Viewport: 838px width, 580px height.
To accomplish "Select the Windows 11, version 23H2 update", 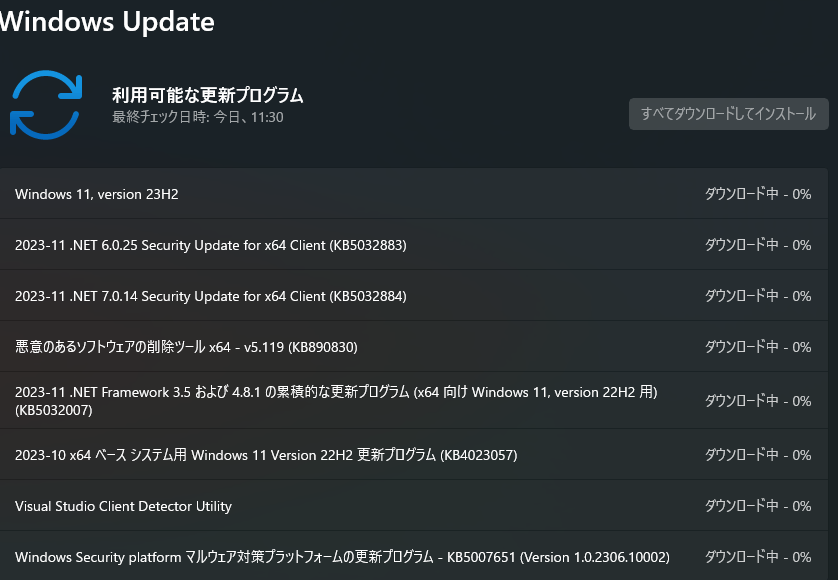I will pyautogui.click(x=414, y=194).
